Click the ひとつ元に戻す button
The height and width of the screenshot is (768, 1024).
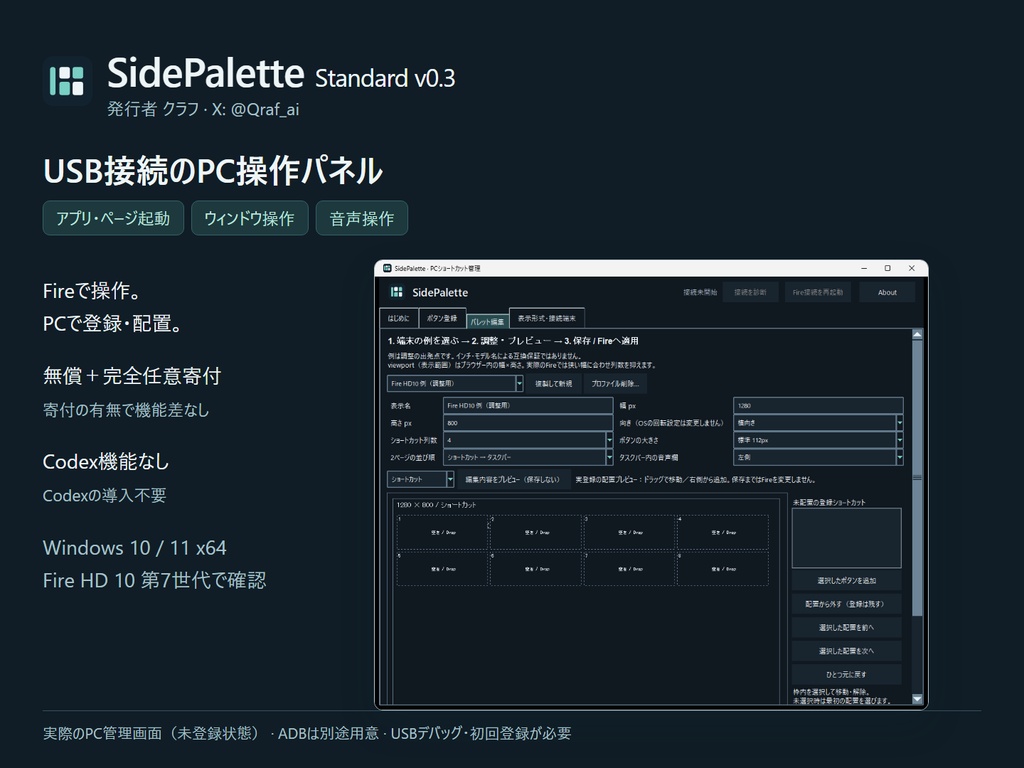[846, 674]
